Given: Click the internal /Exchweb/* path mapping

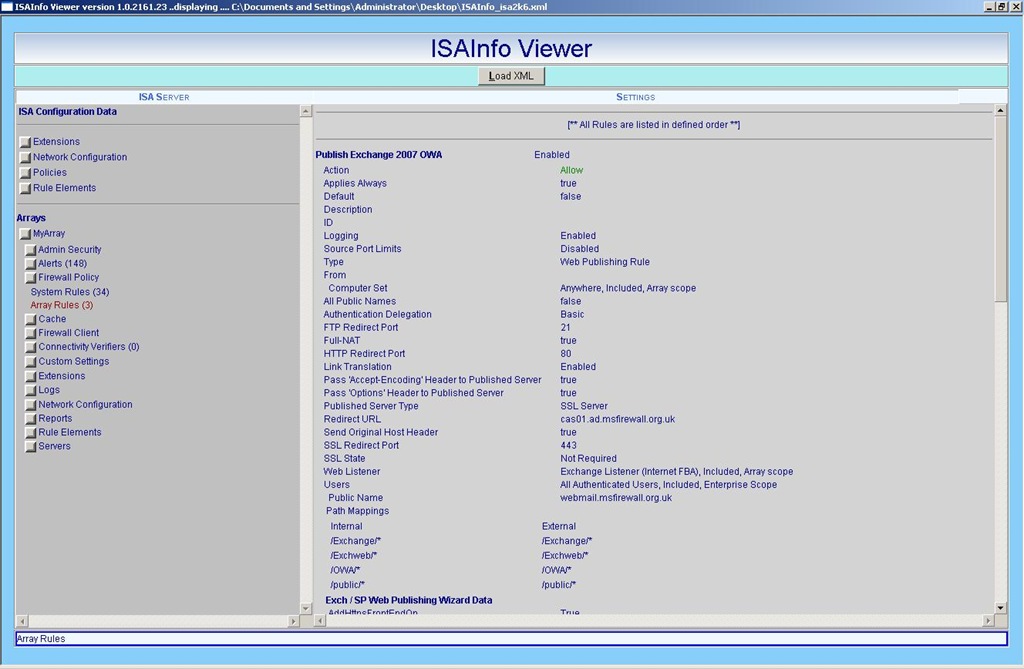Looking at the screenshot, I should (x=354, y=556).
